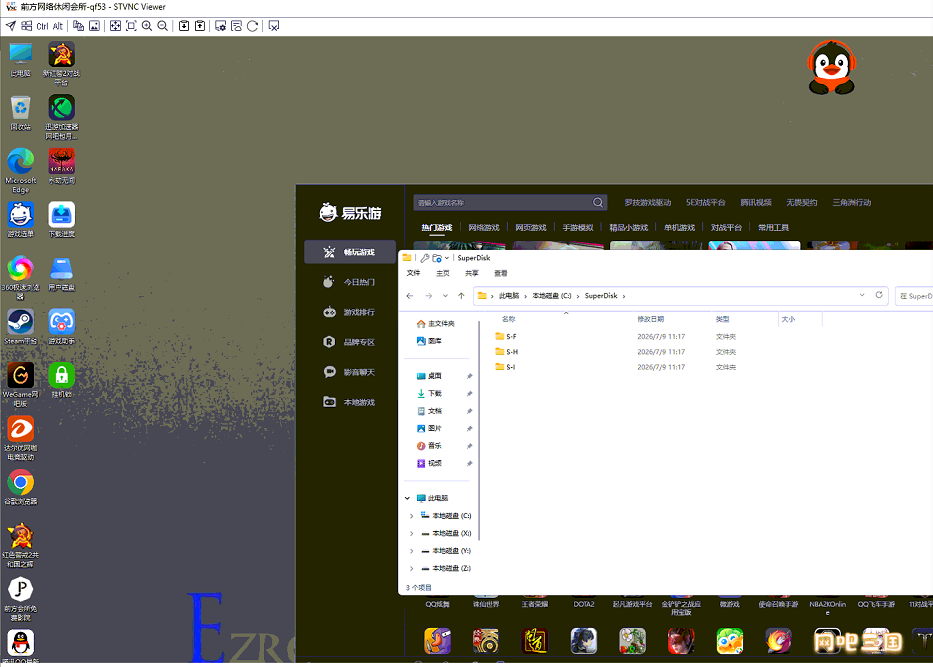Open the recent locations dropdown in Explorer

point(445,296)
